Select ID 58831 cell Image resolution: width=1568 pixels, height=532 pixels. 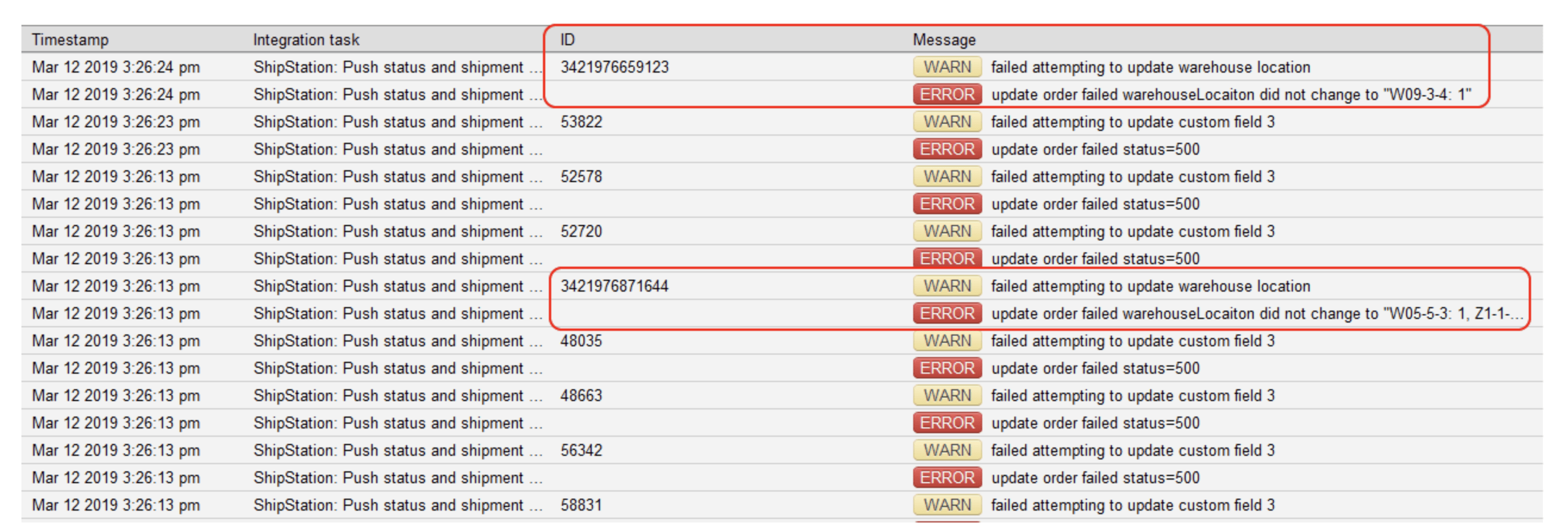pyautogui.click(x=582, y=505)
